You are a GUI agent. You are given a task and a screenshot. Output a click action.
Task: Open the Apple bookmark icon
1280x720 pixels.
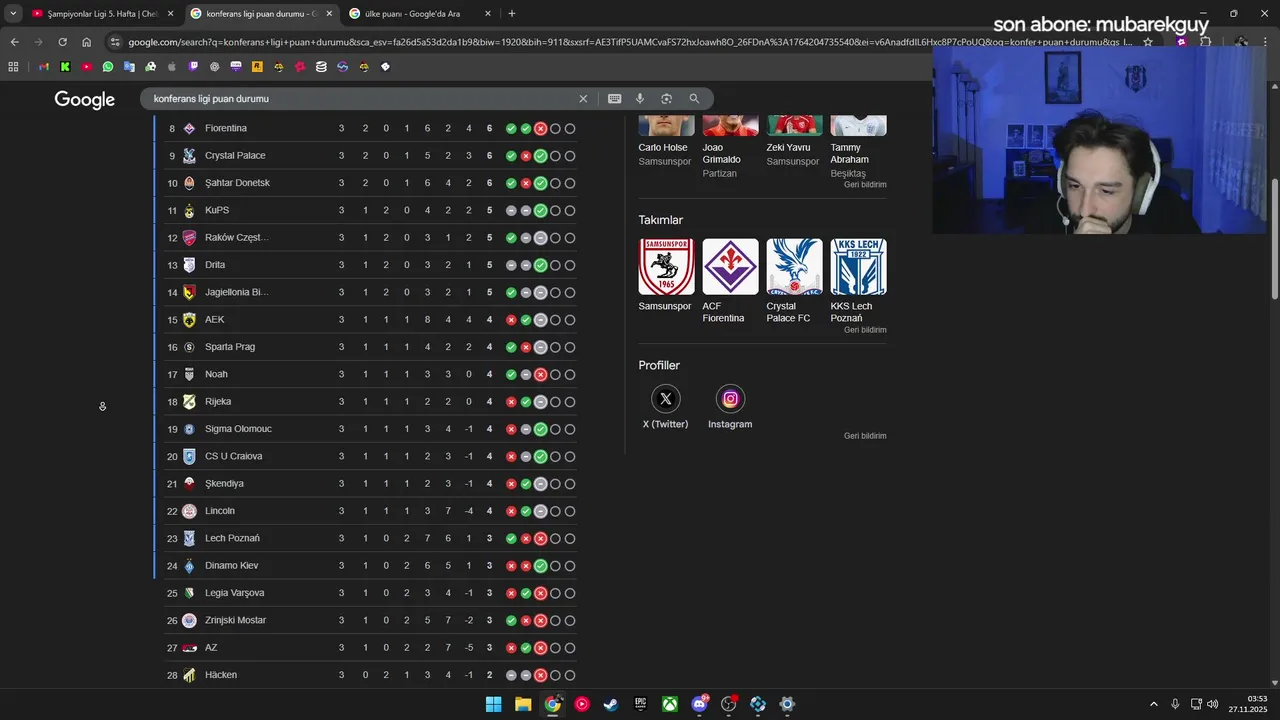tap(172, 67)
